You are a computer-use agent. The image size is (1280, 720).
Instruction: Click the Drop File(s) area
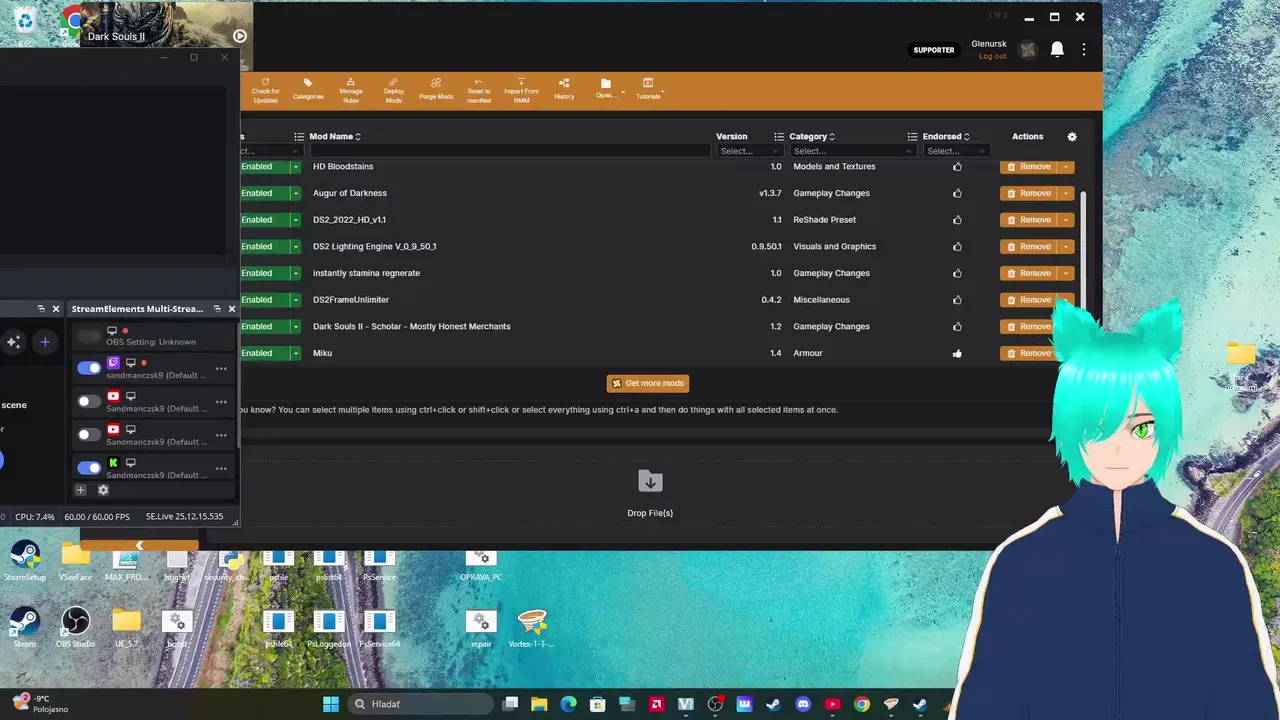(650, 495)
